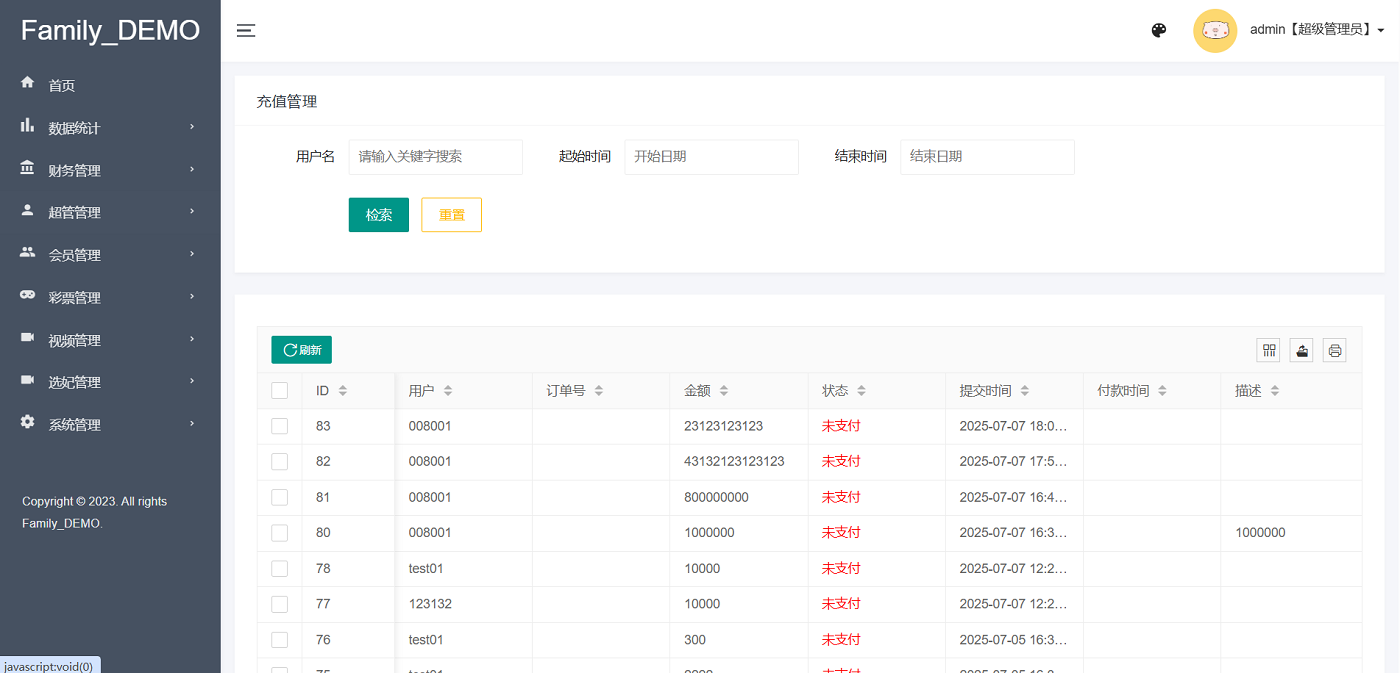
Task: Open 会员管理 in the sidebar menu
Action: [108, 256]
